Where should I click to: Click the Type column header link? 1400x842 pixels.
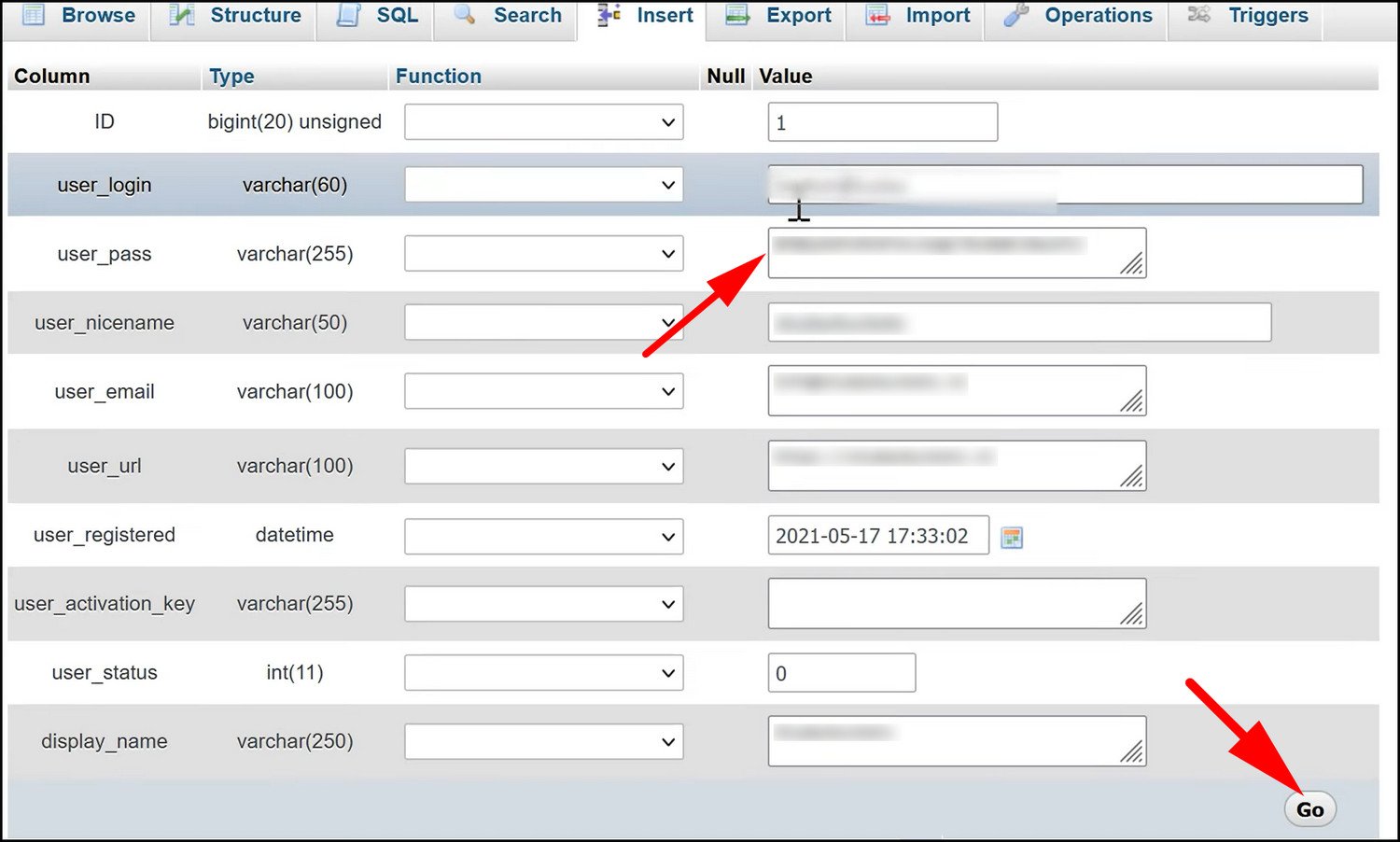point(231,77)
